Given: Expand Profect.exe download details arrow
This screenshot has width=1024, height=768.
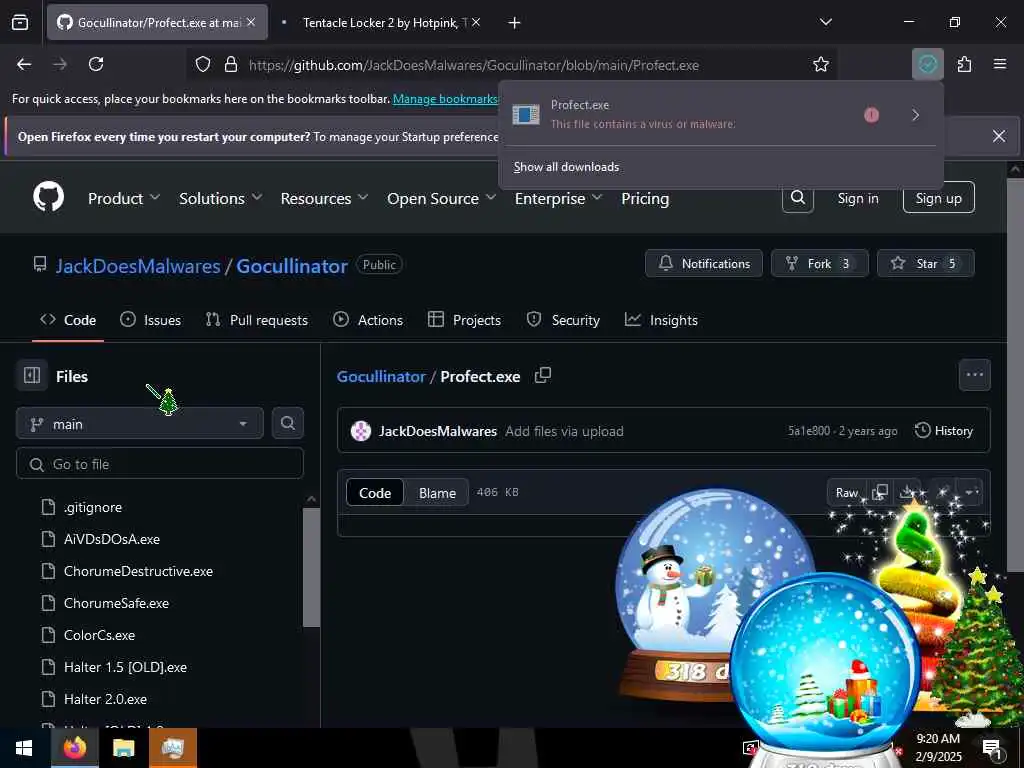Looking at the screenshot, I should point(916,115).
